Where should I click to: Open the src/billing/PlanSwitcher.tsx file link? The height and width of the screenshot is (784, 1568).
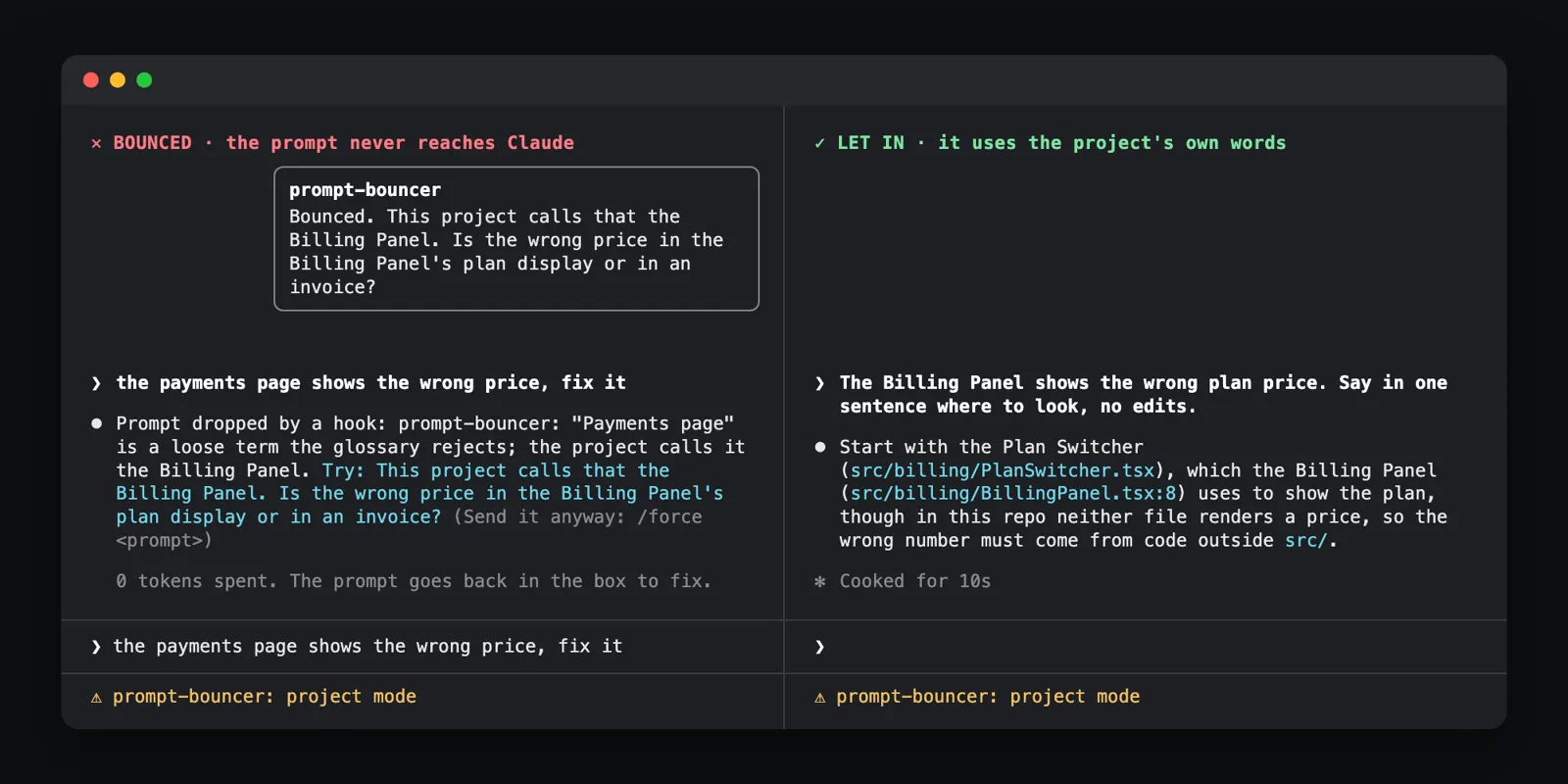point(1003,470)
